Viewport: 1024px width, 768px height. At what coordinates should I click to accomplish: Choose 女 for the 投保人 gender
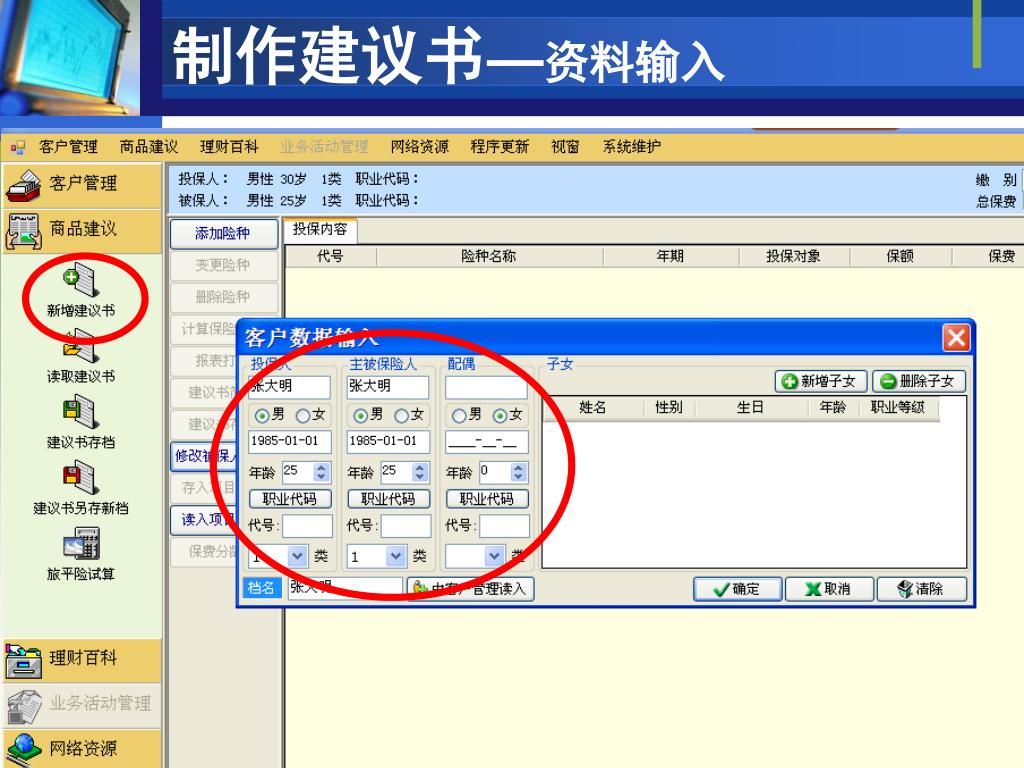click(x=304, y=415)
